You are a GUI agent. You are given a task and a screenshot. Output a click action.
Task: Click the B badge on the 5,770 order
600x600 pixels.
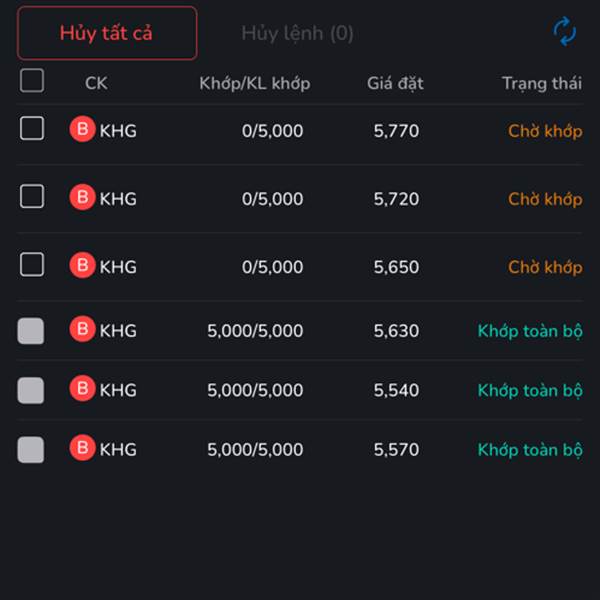point(82,129)
